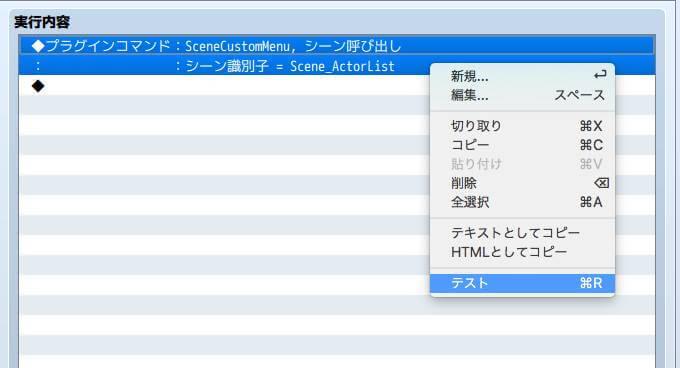
Task: Click テキストとしてコピー menu entry
Action: tap(522, 233)
